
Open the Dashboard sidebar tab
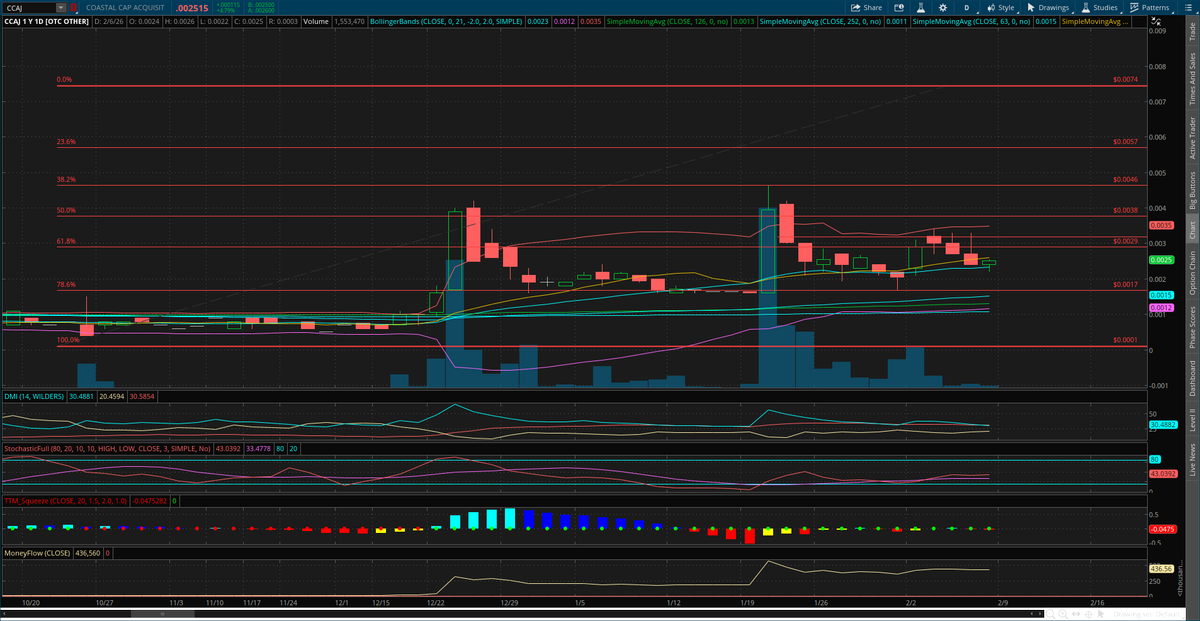[x=1191, y=378]
